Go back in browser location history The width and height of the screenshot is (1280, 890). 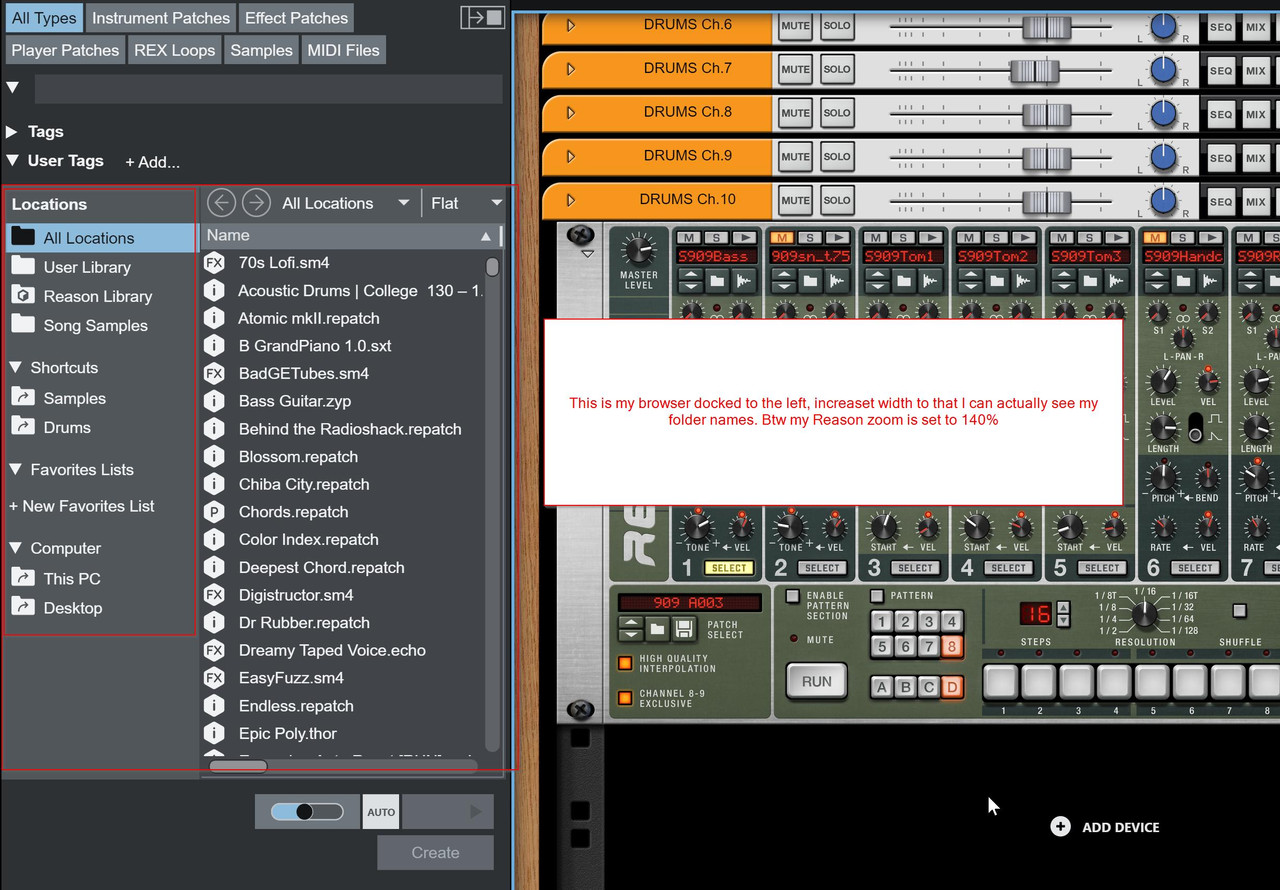[x=221, y=203]
